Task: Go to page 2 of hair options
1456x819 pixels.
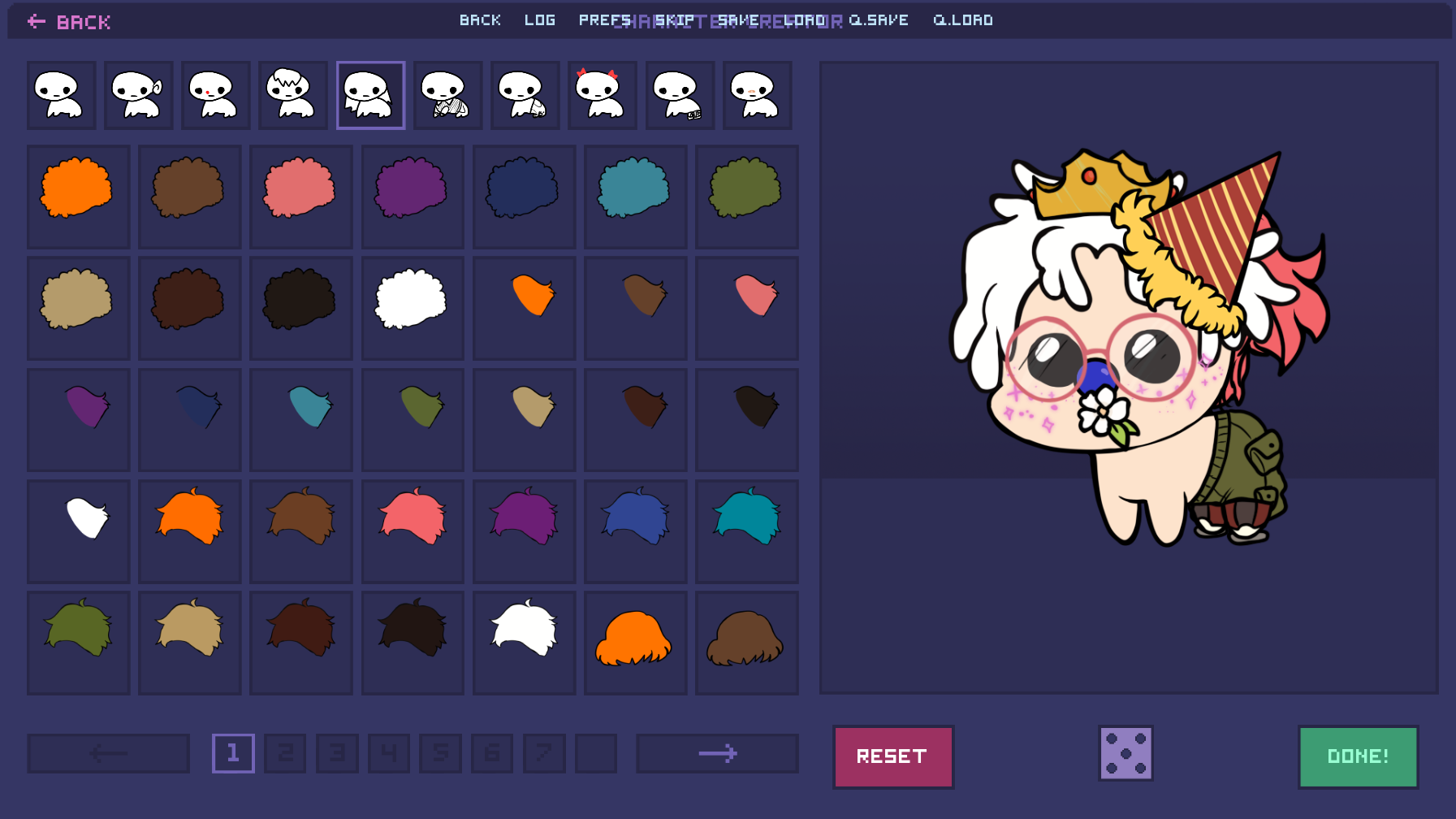Action: [x=284, y=753]
